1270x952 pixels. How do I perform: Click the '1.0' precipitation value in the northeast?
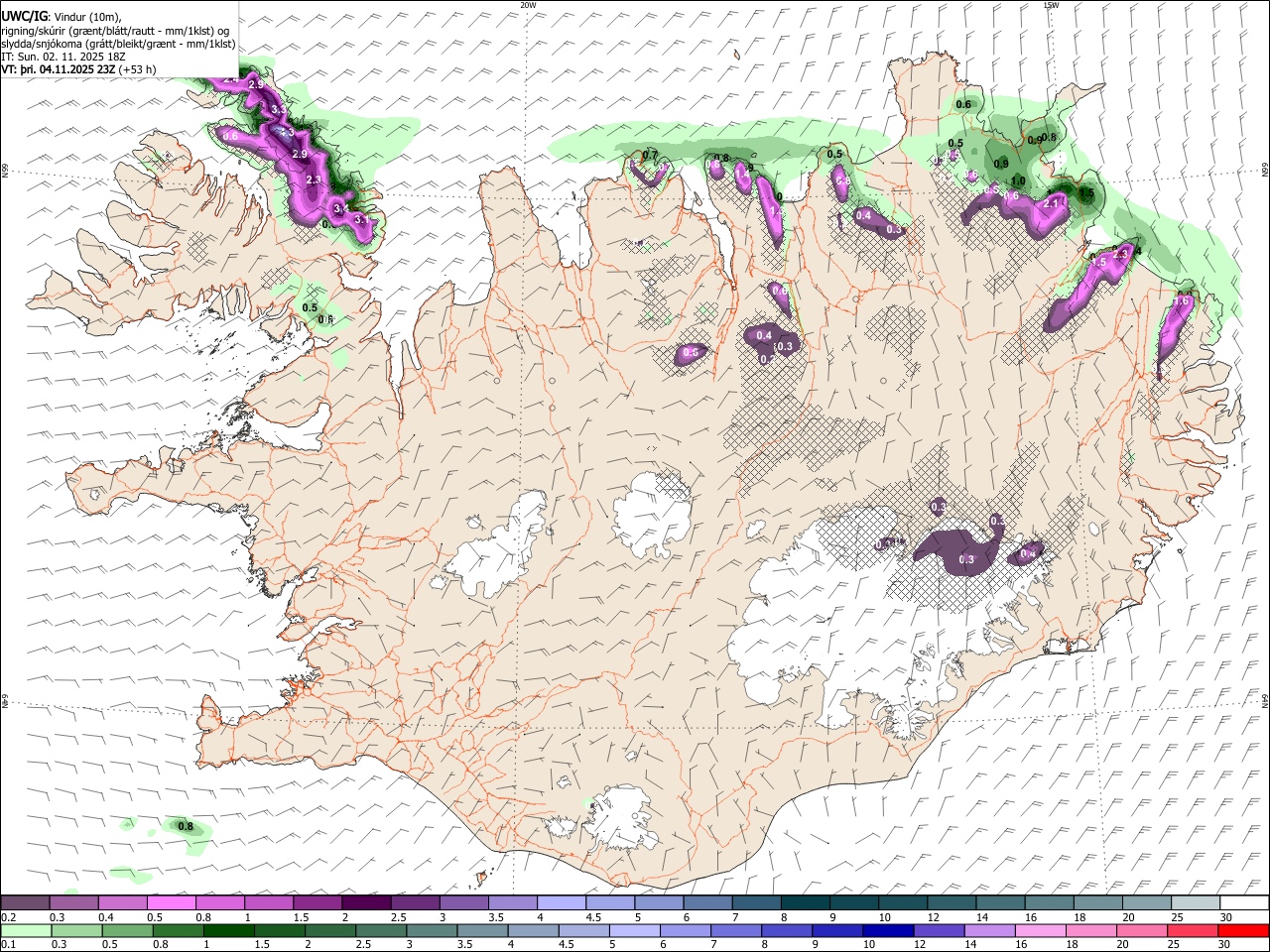click(x=1018, y=180)
